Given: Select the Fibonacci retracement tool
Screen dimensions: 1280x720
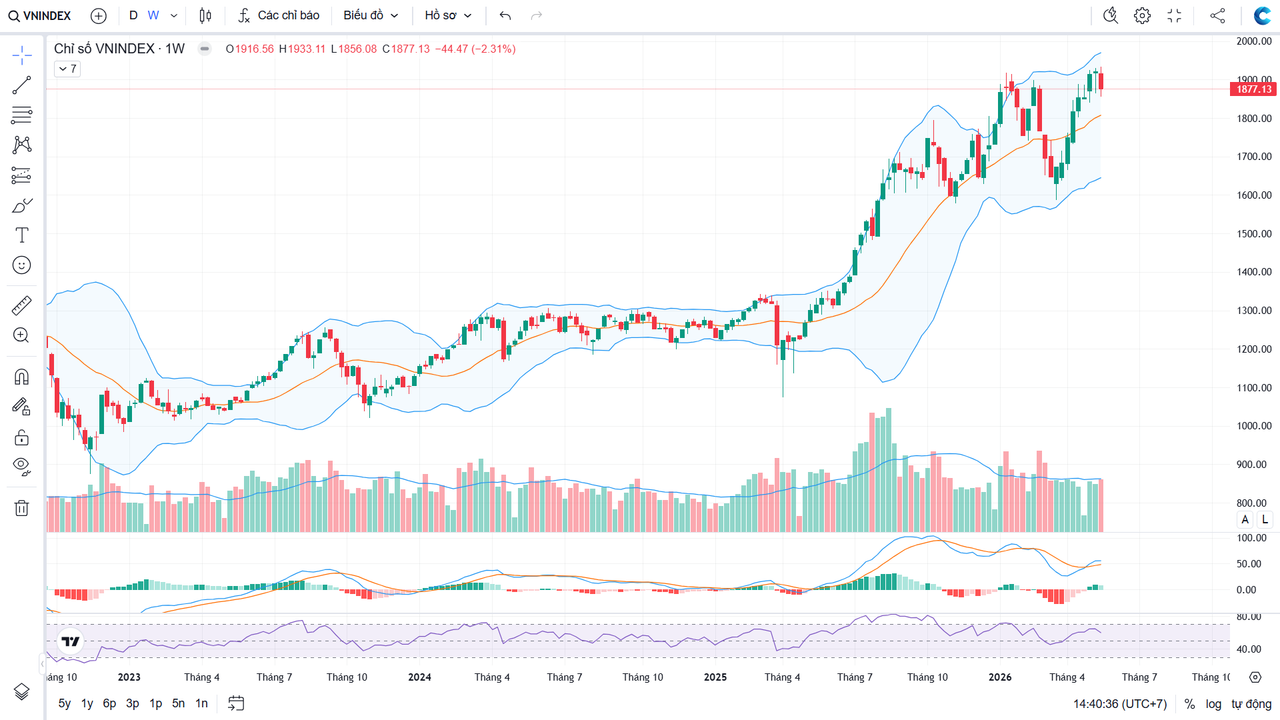Looking at the screenshot, I should (21, 115).
